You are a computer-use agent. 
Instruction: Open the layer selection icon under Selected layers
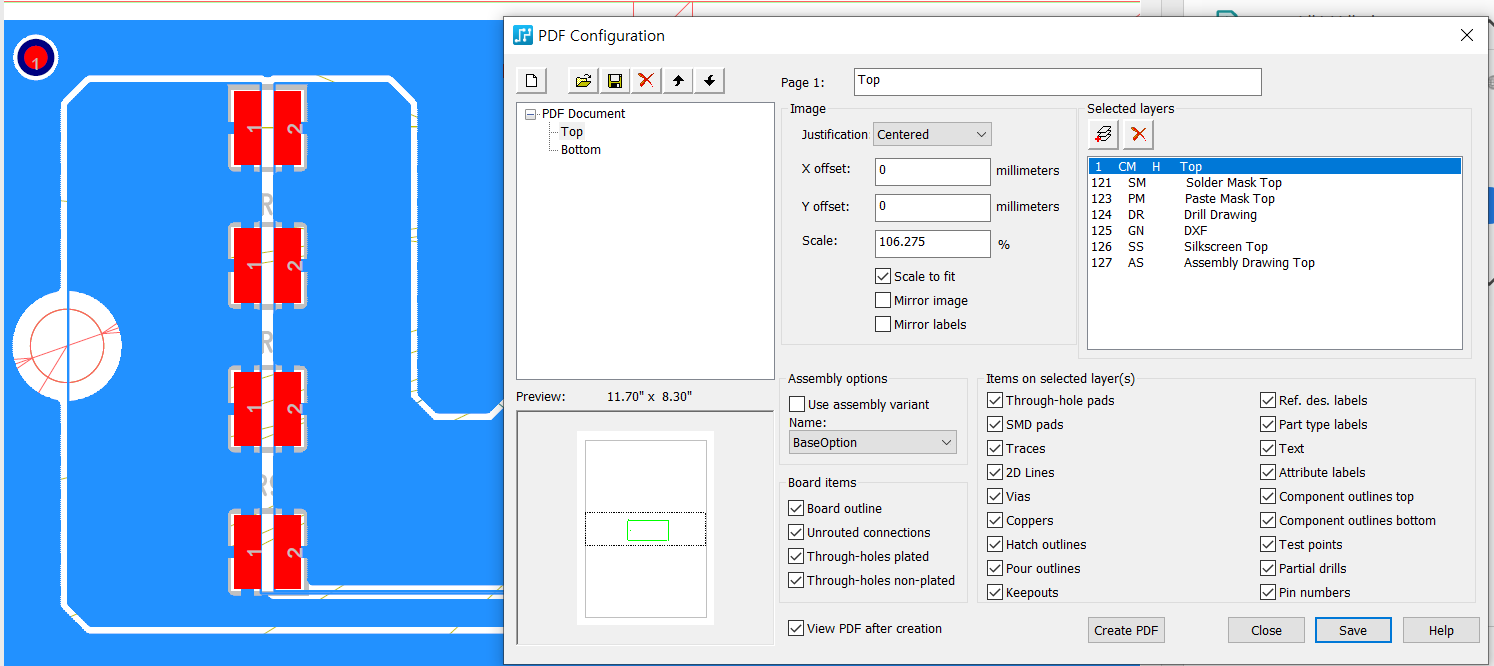coord(1104,133)
